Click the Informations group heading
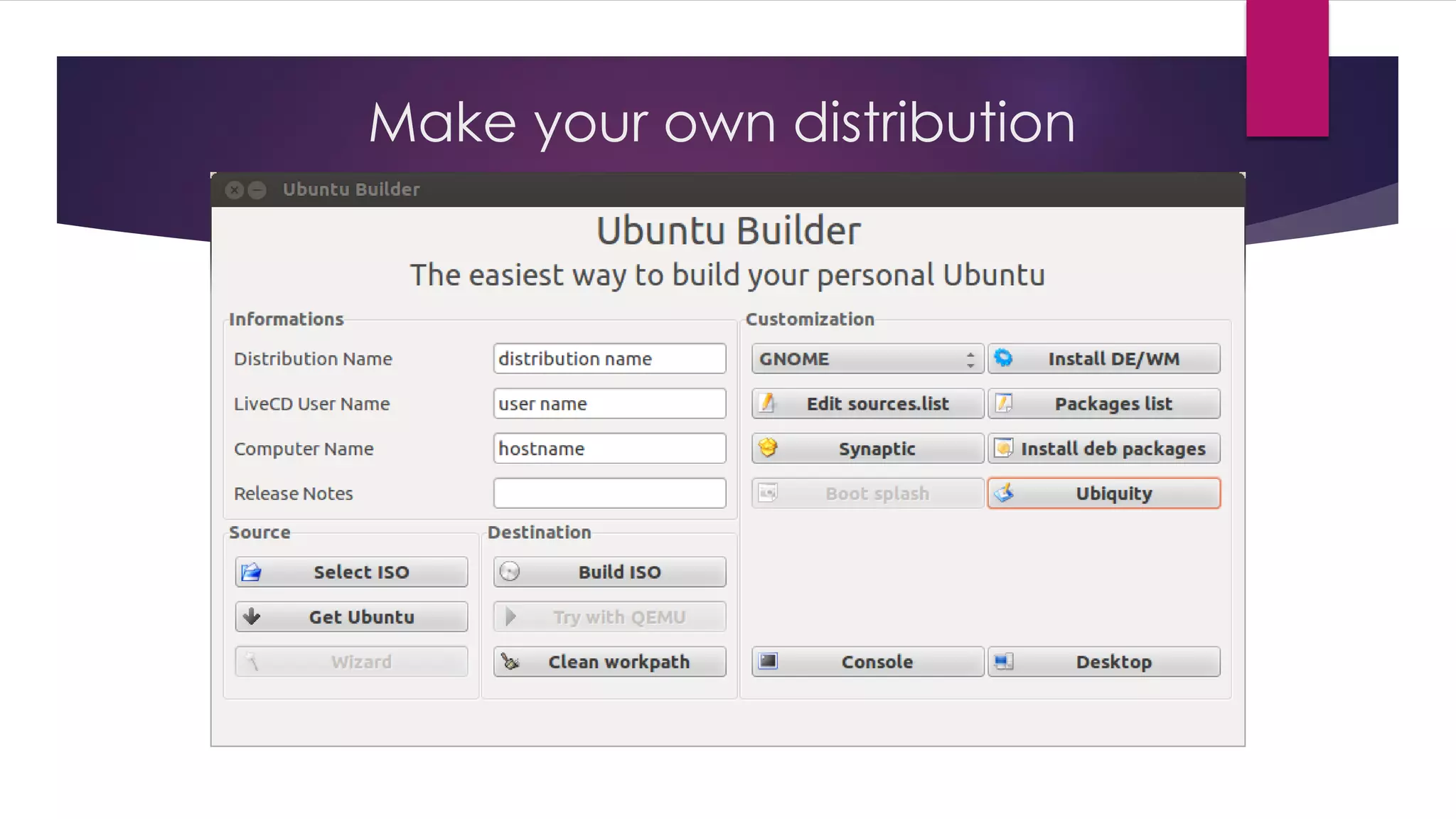 [x=286, y=318]
